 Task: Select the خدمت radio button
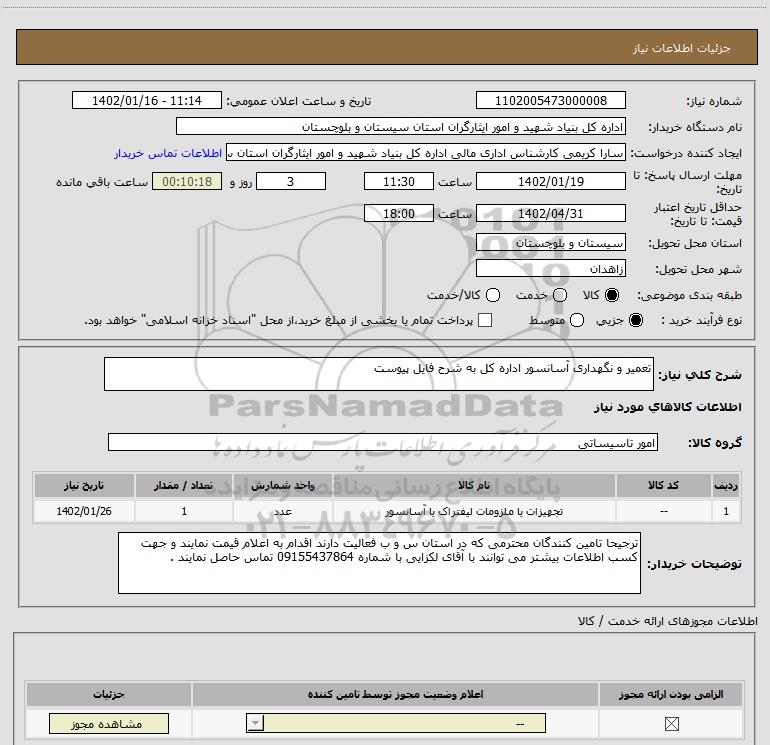(560, 295)
